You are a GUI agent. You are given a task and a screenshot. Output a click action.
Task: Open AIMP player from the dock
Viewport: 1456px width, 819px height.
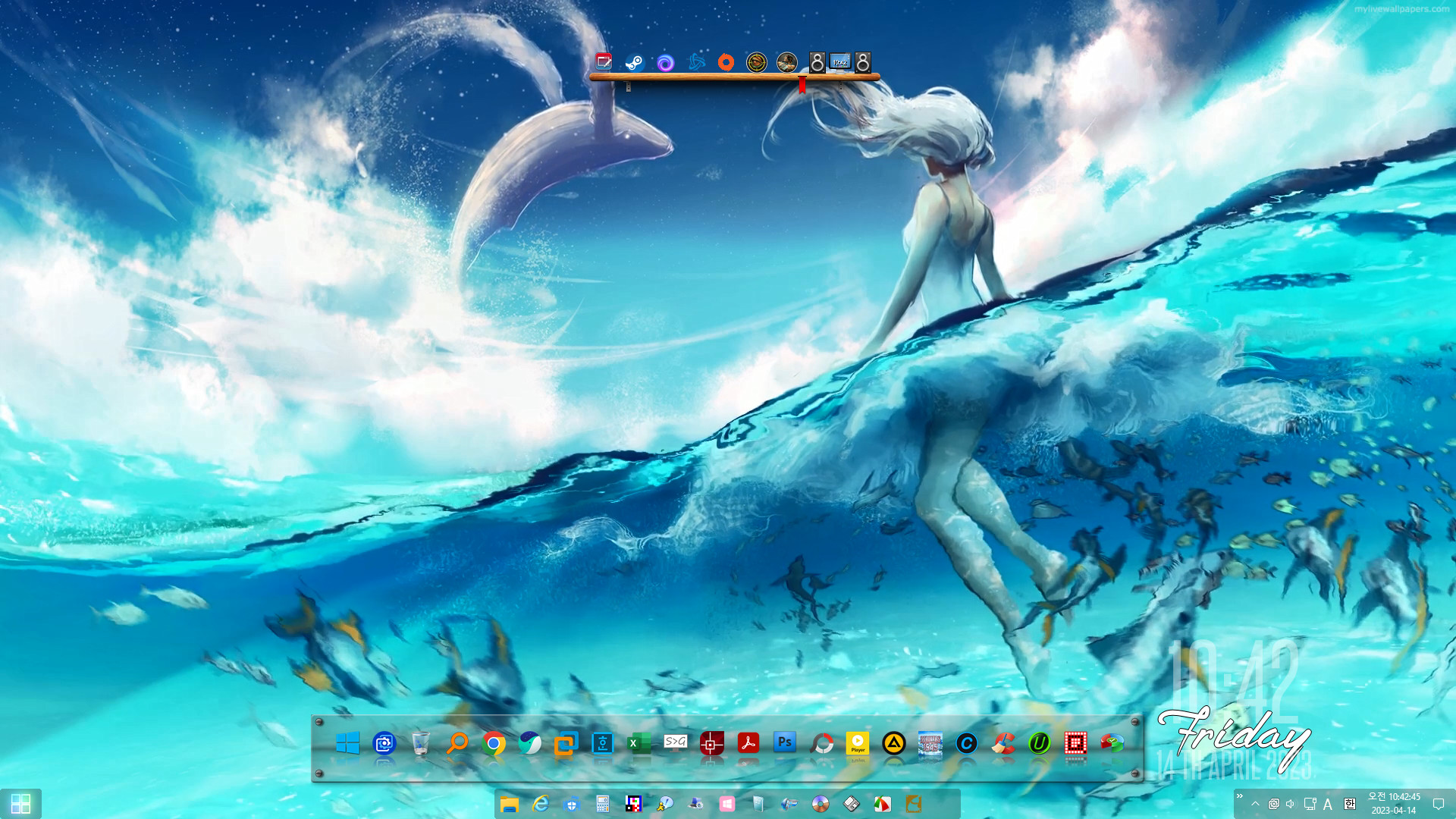(x=894, y=743)
